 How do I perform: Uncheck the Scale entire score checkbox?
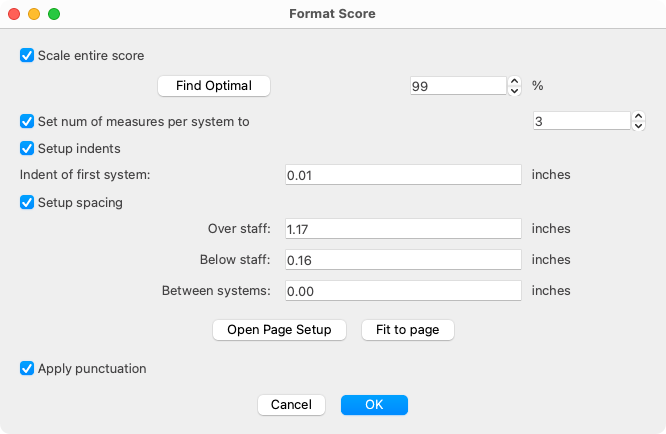27,55
